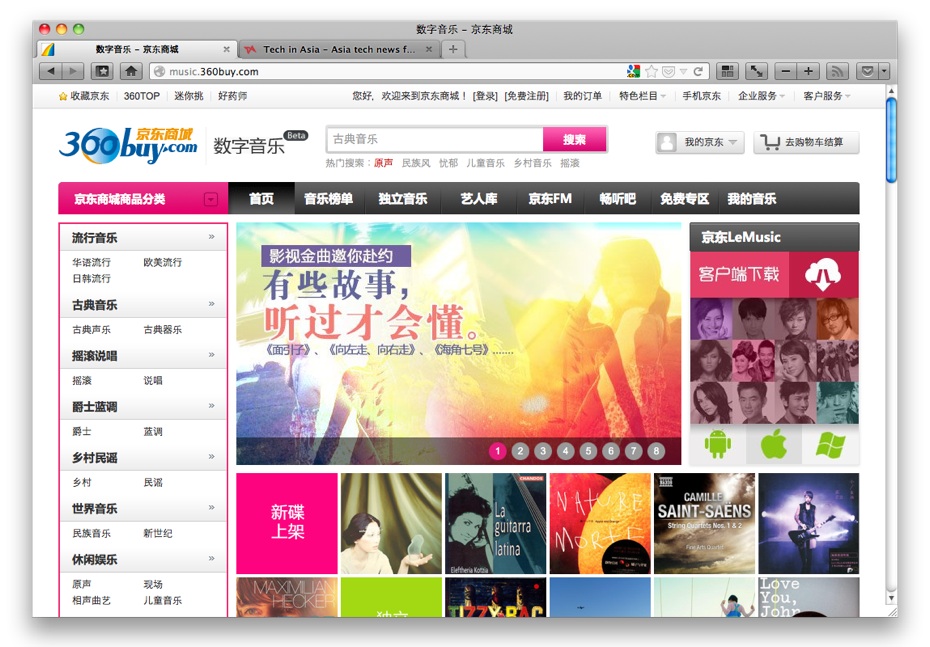Download the Apple client app

pyautogui.click(x=773, y=444)
